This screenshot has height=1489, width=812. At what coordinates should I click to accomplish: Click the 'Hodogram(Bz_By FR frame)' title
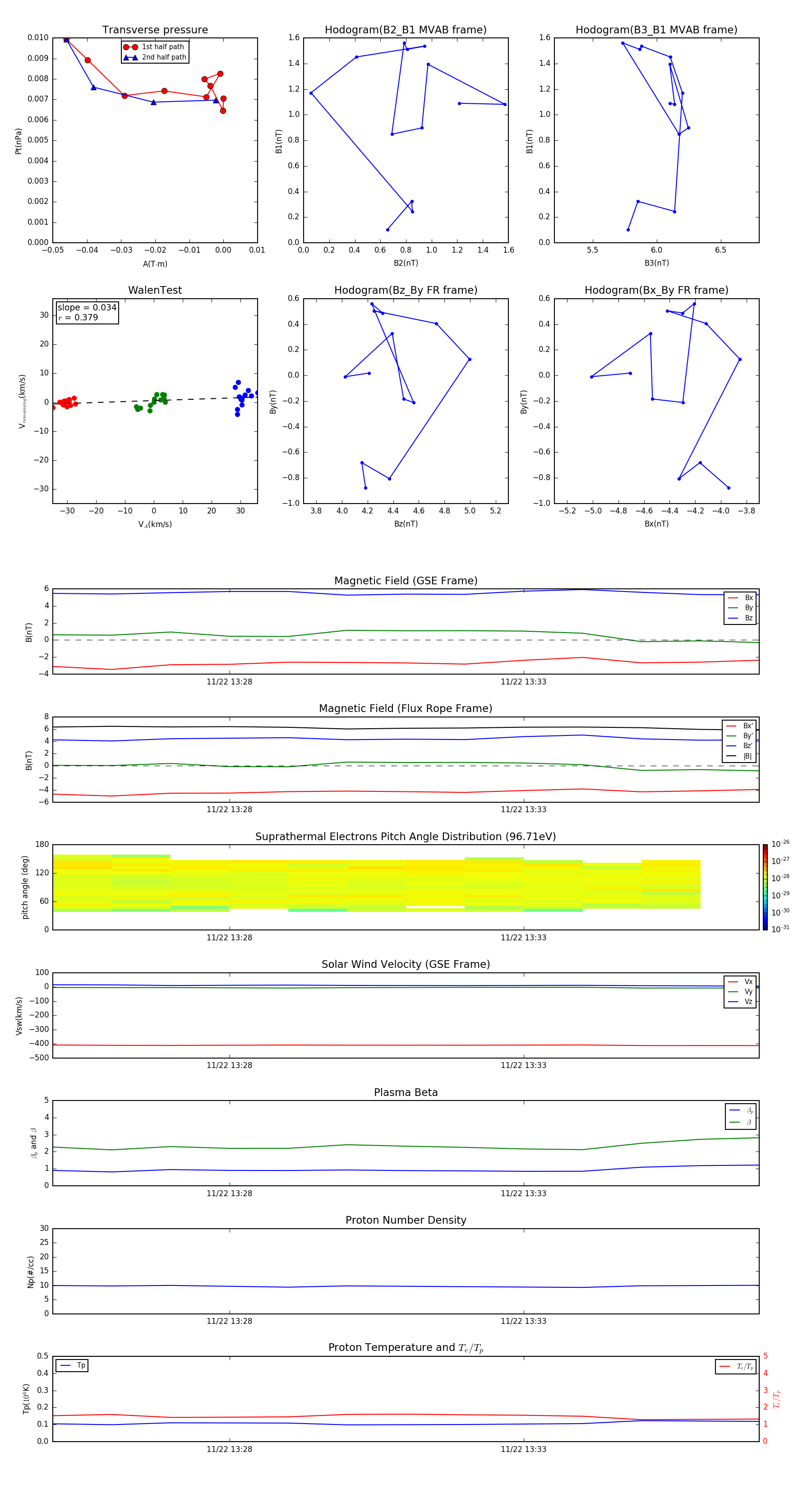tap(406, 290)
